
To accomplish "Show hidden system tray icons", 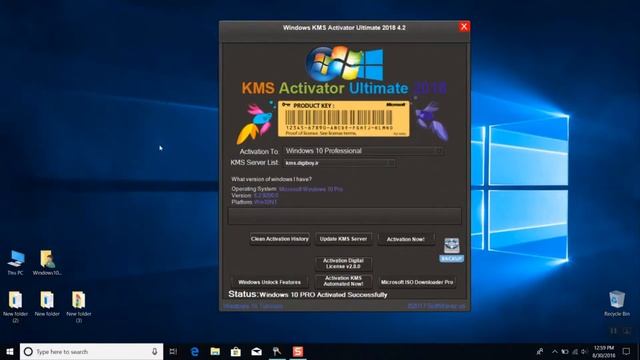I will coord(555,351).
